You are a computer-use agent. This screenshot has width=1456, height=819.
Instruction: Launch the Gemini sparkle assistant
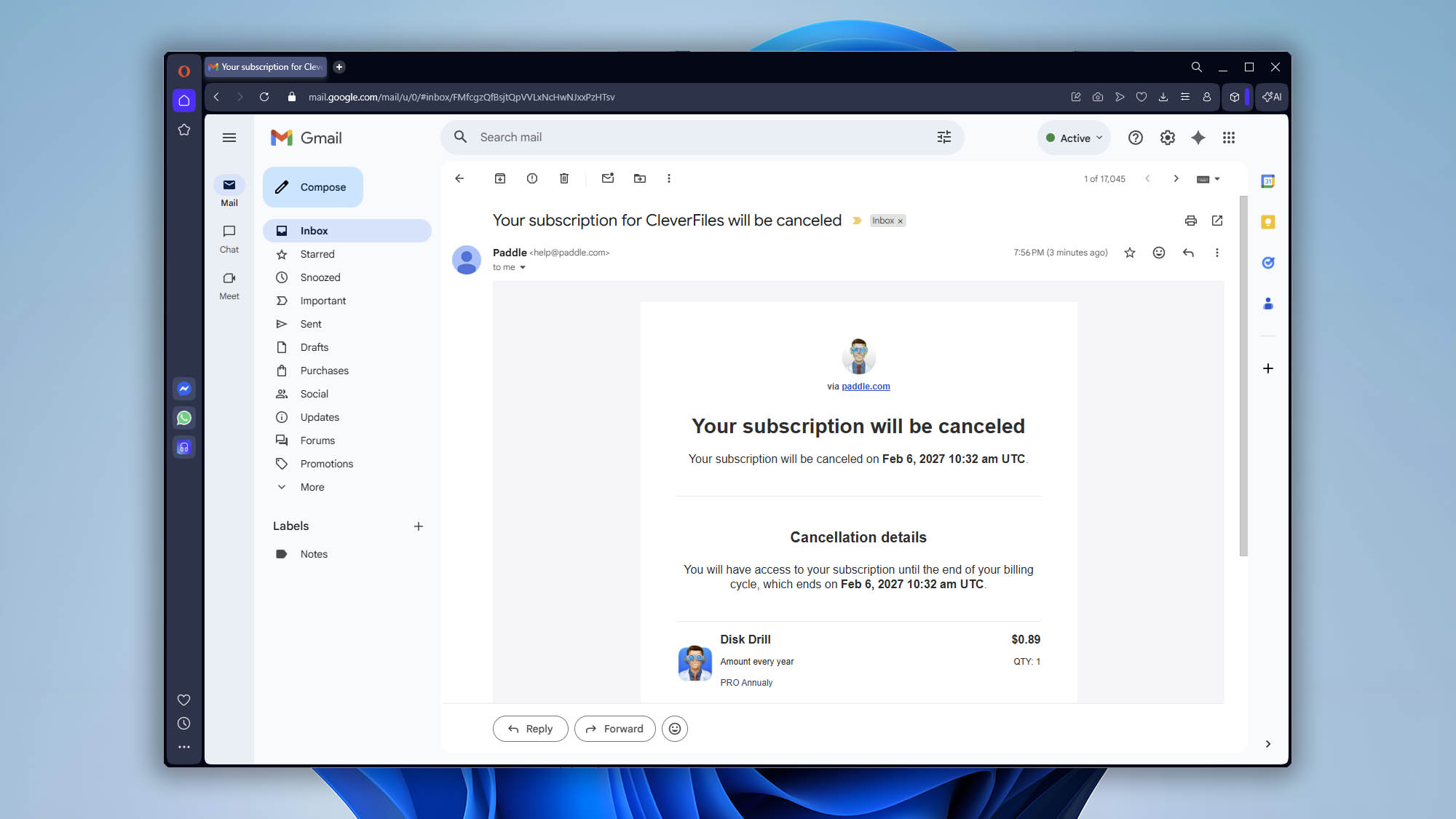[1198, 138]
